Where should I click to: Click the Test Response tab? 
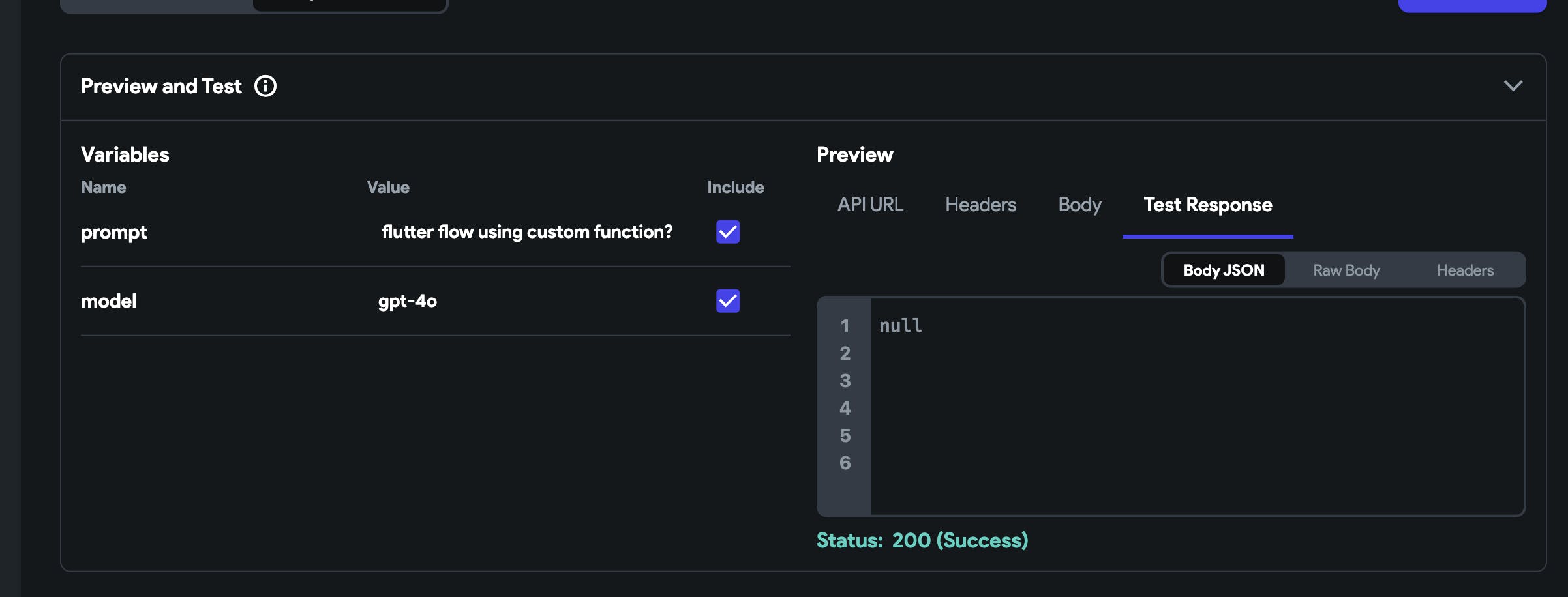click(x=1207, y=205)
